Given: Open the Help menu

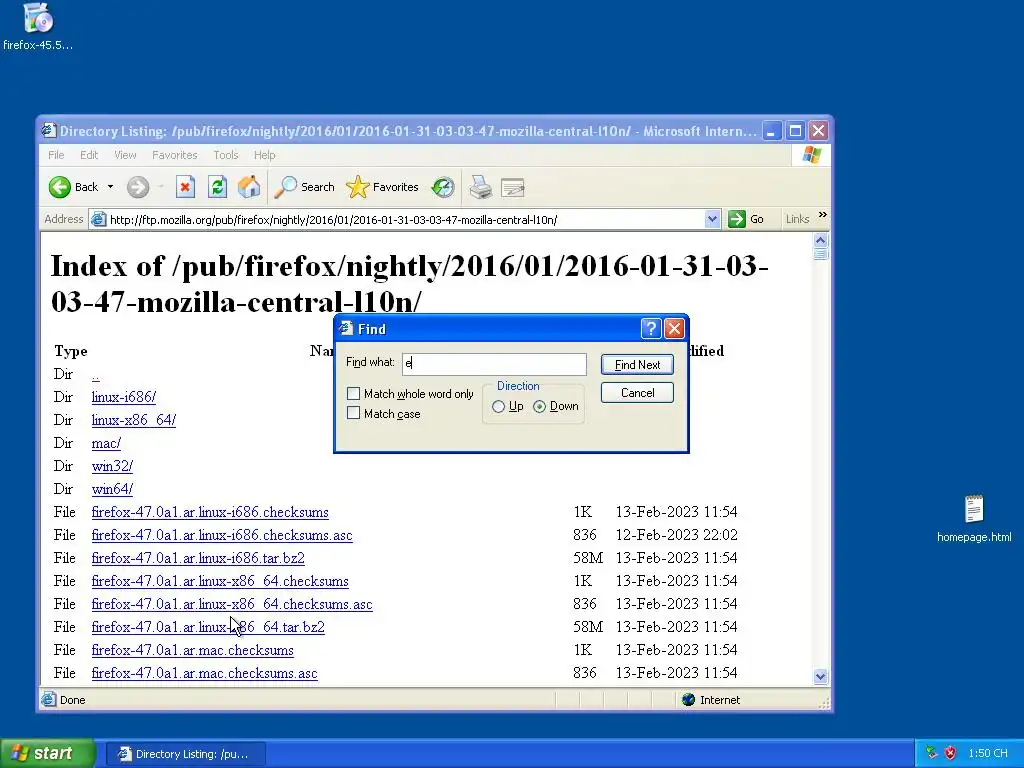Looking at the screenshot, I should point(264,155).
